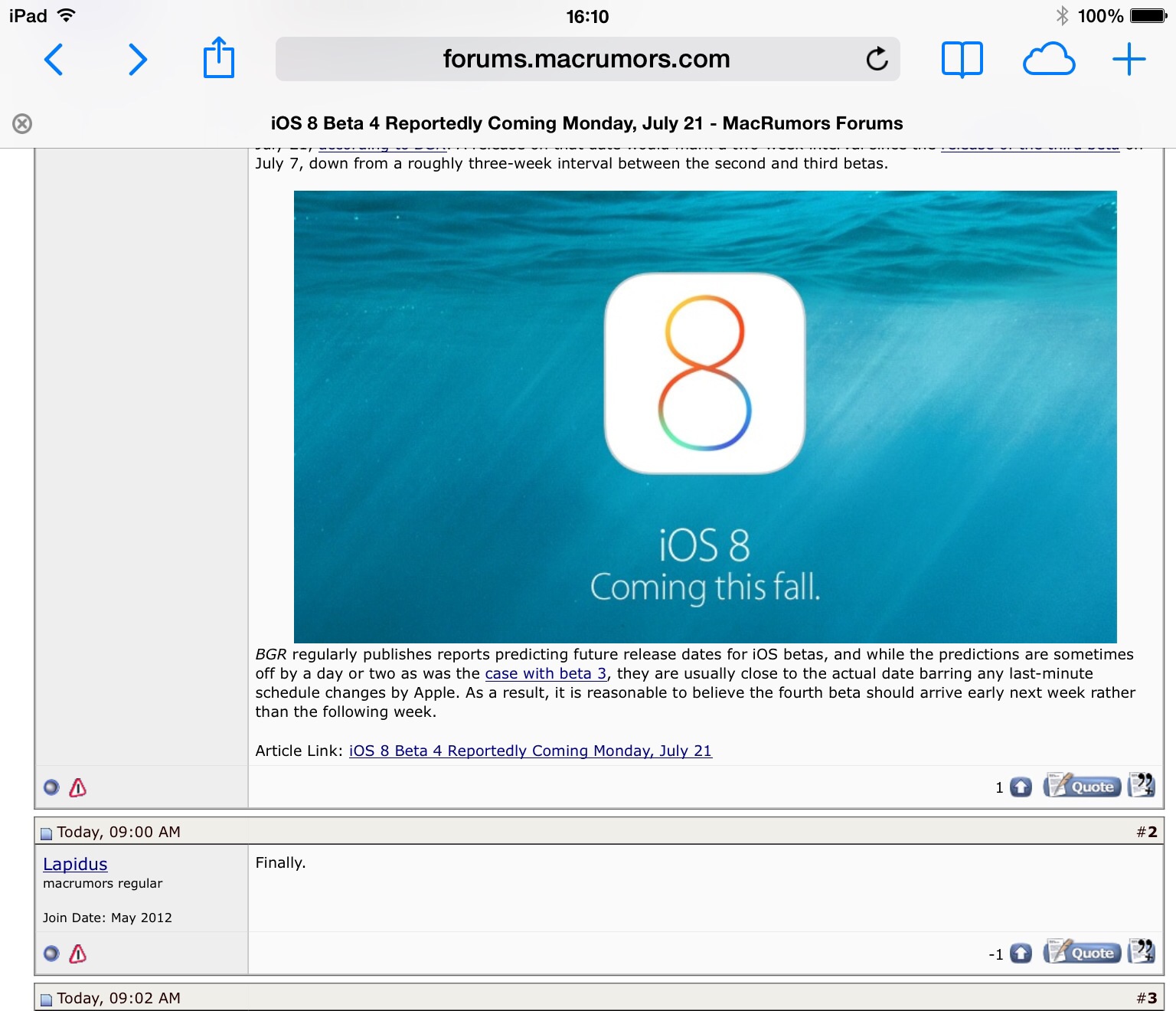The image size is (1176, 1011).
Task: Close the tab with the X icon
Action: tap(22, 123)
